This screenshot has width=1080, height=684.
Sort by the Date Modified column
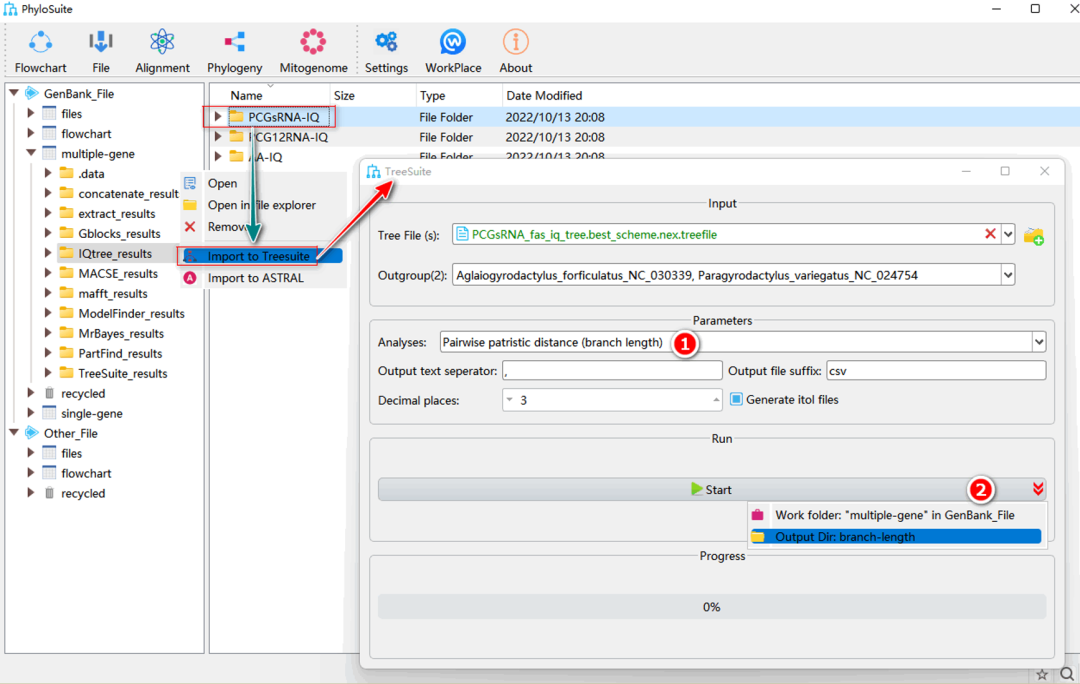click(544, 96)
